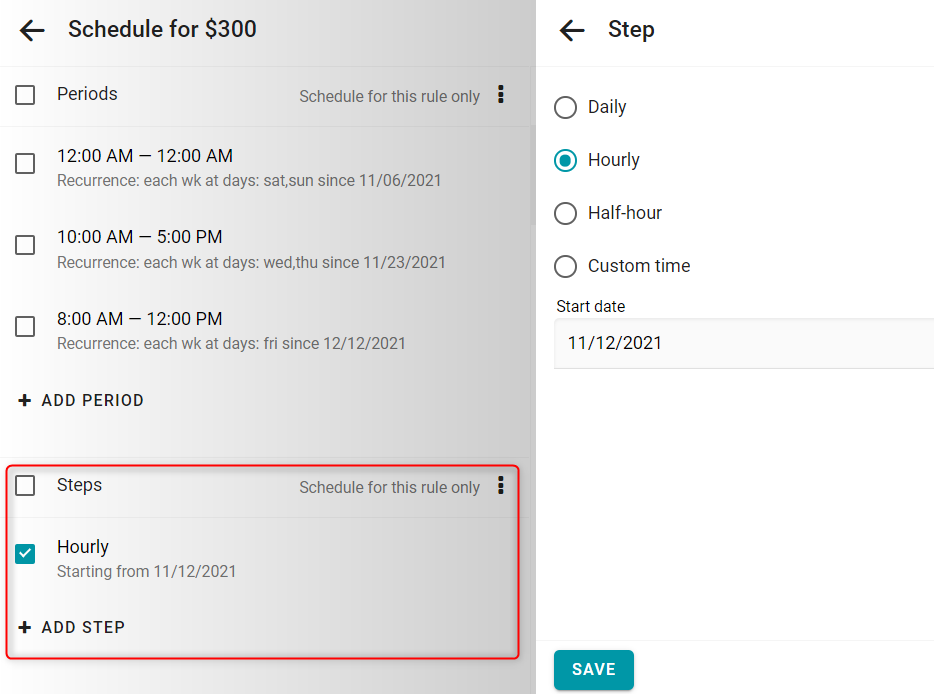Choose Custom time step option
934x694 pixels.
point(565,266)
